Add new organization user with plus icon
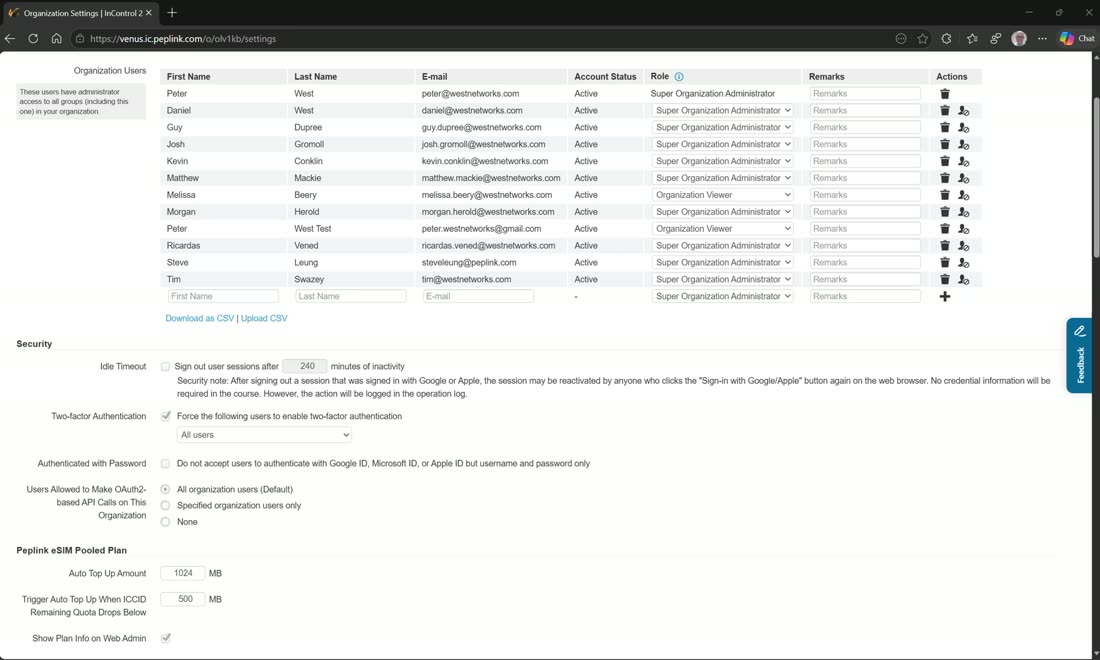Screen dimensions: 1100x660 pyautogui.click(x=944, y=297)
